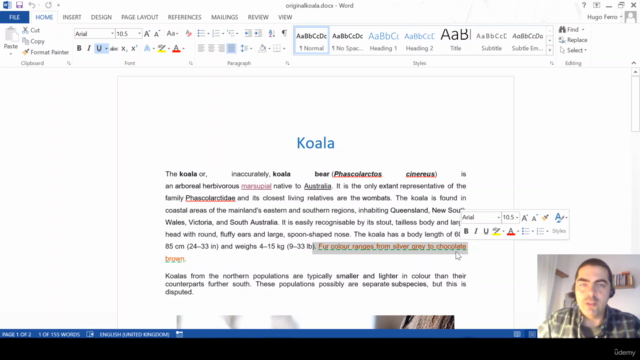Viewport: 640px width, 360px height.
Task: Activate the Format Painter
Action: tap(46, 52)
